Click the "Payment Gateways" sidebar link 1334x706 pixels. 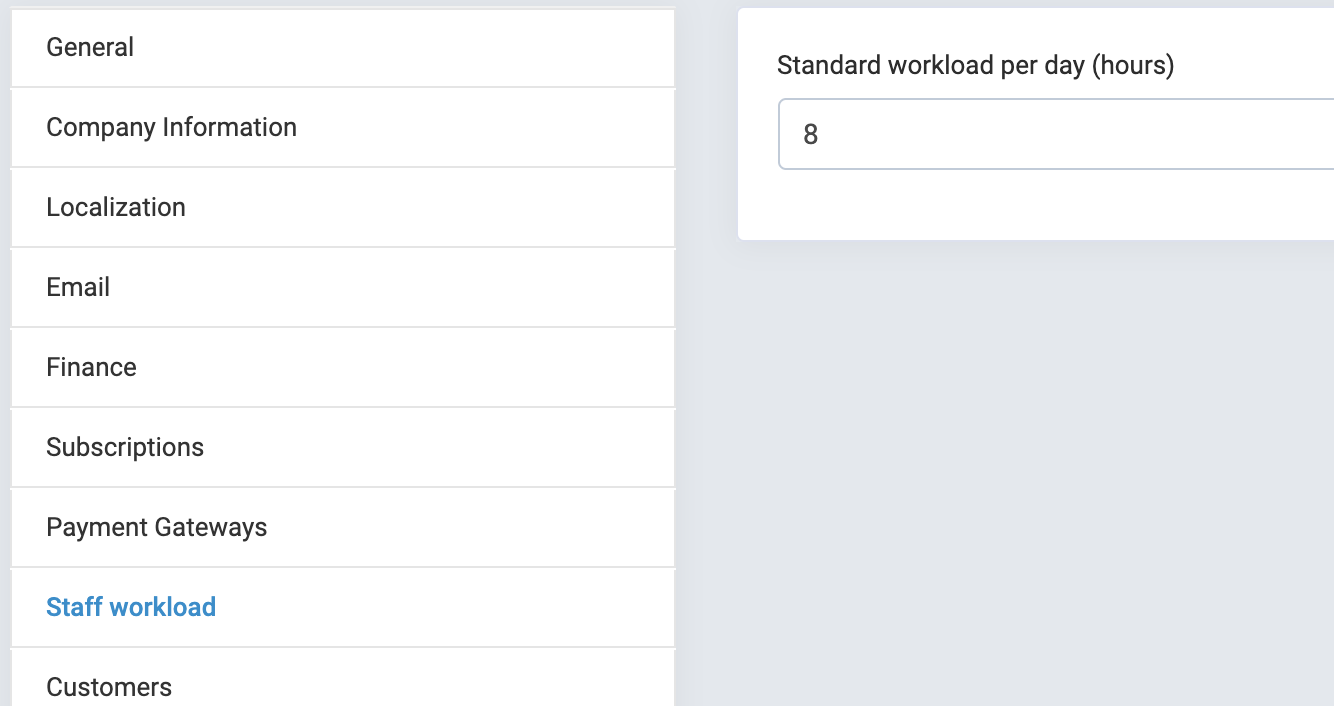156,528
